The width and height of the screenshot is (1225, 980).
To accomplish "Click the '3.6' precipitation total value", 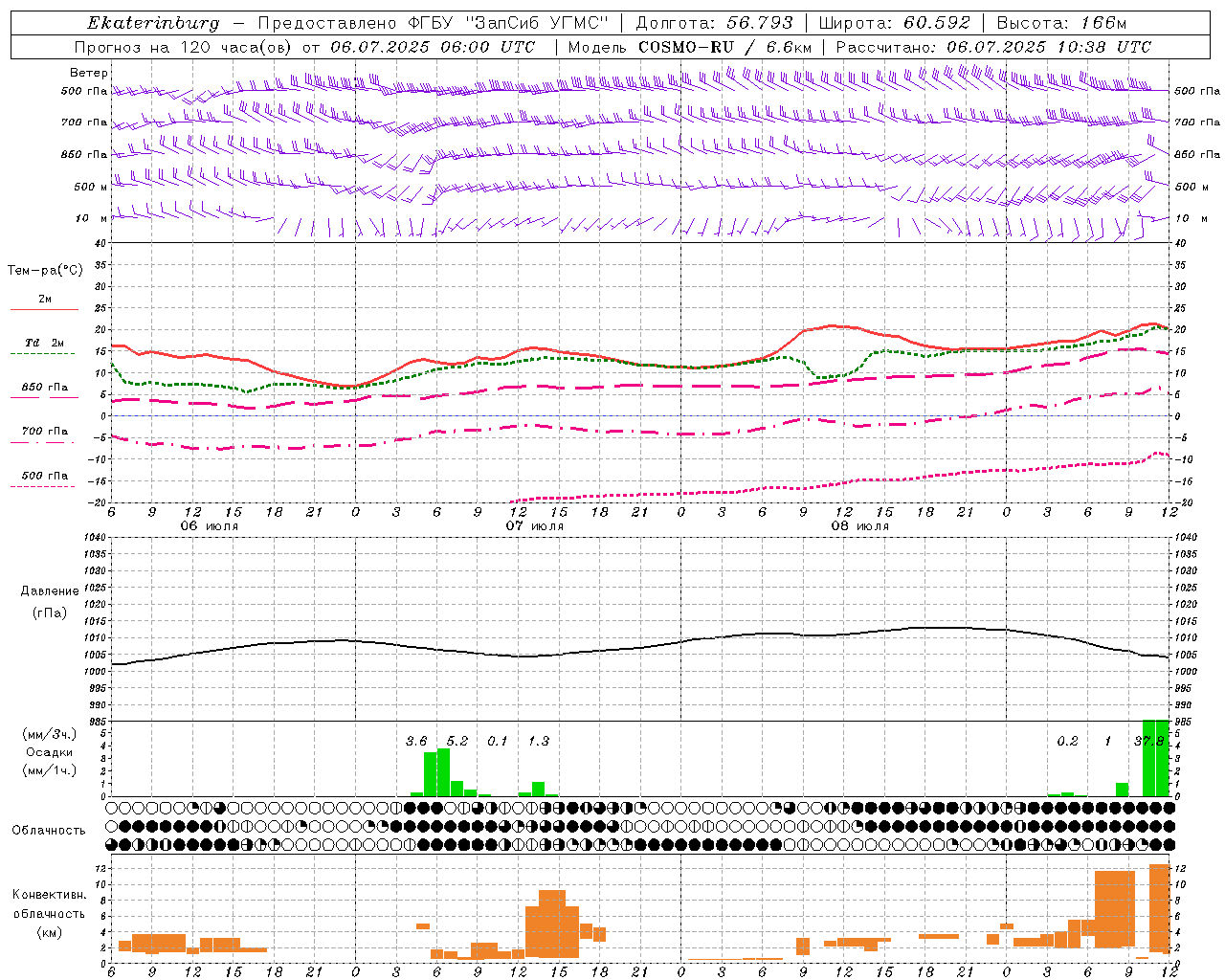I will (x=416, y=742).
